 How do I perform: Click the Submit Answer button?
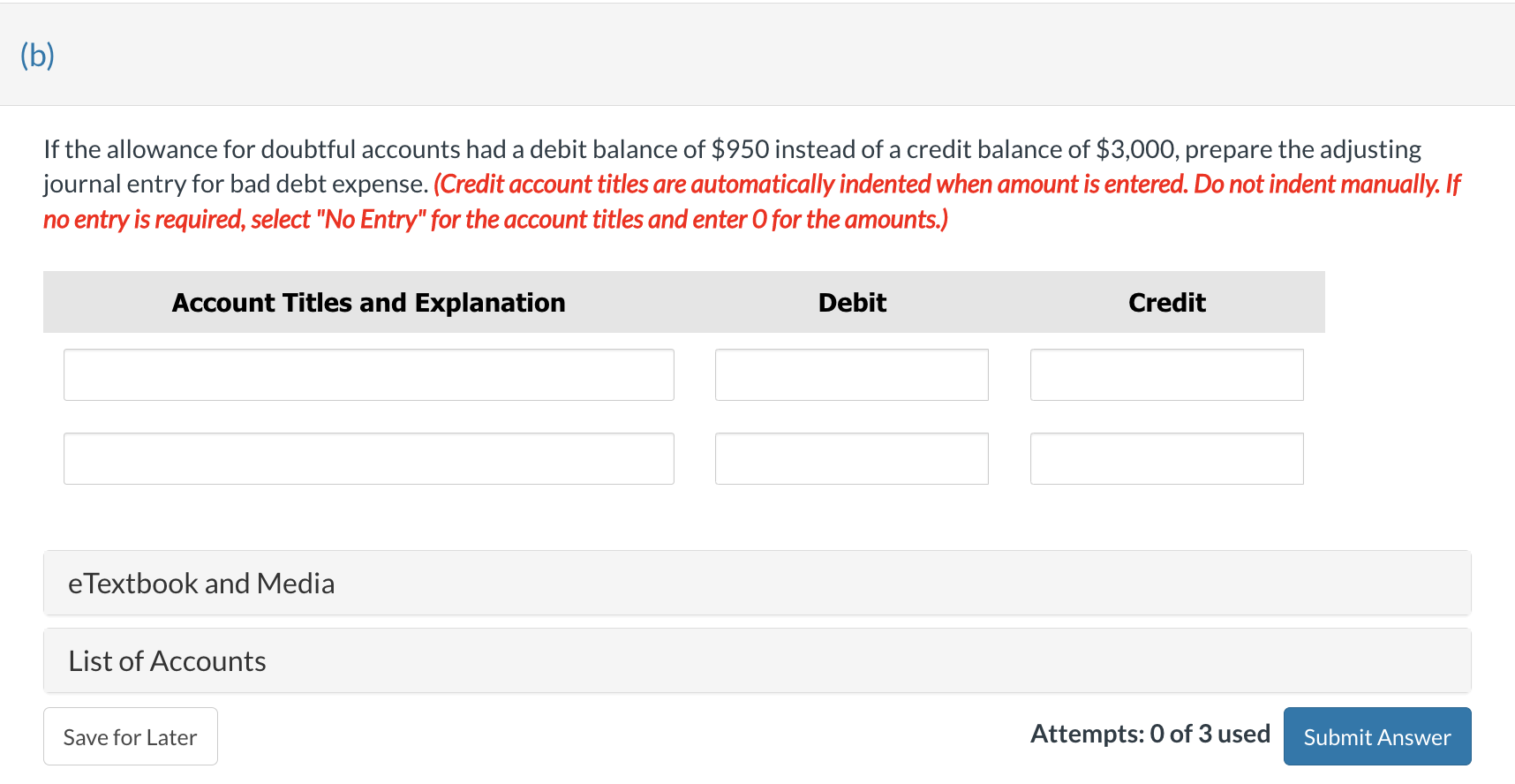pyautogui.click(x=1376, y=736)
